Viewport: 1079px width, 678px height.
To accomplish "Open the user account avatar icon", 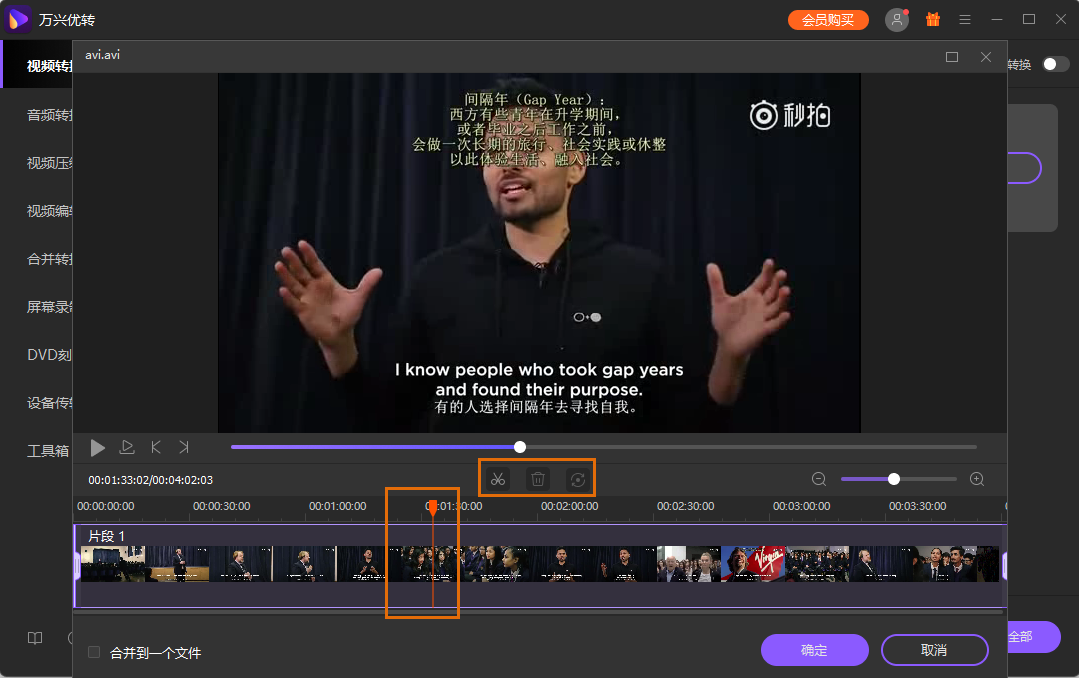I will click(896, 19).
